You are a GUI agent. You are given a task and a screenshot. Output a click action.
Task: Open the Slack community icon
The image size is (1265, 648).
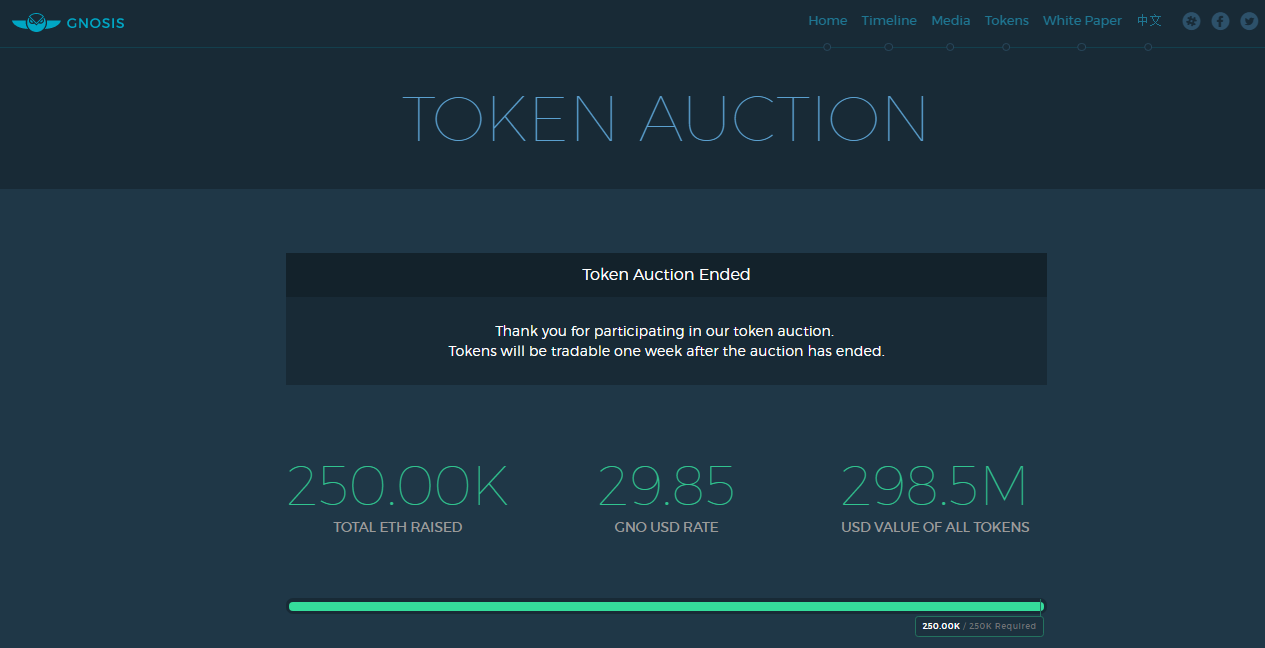pyautogui.click(x=1191, y=21)
